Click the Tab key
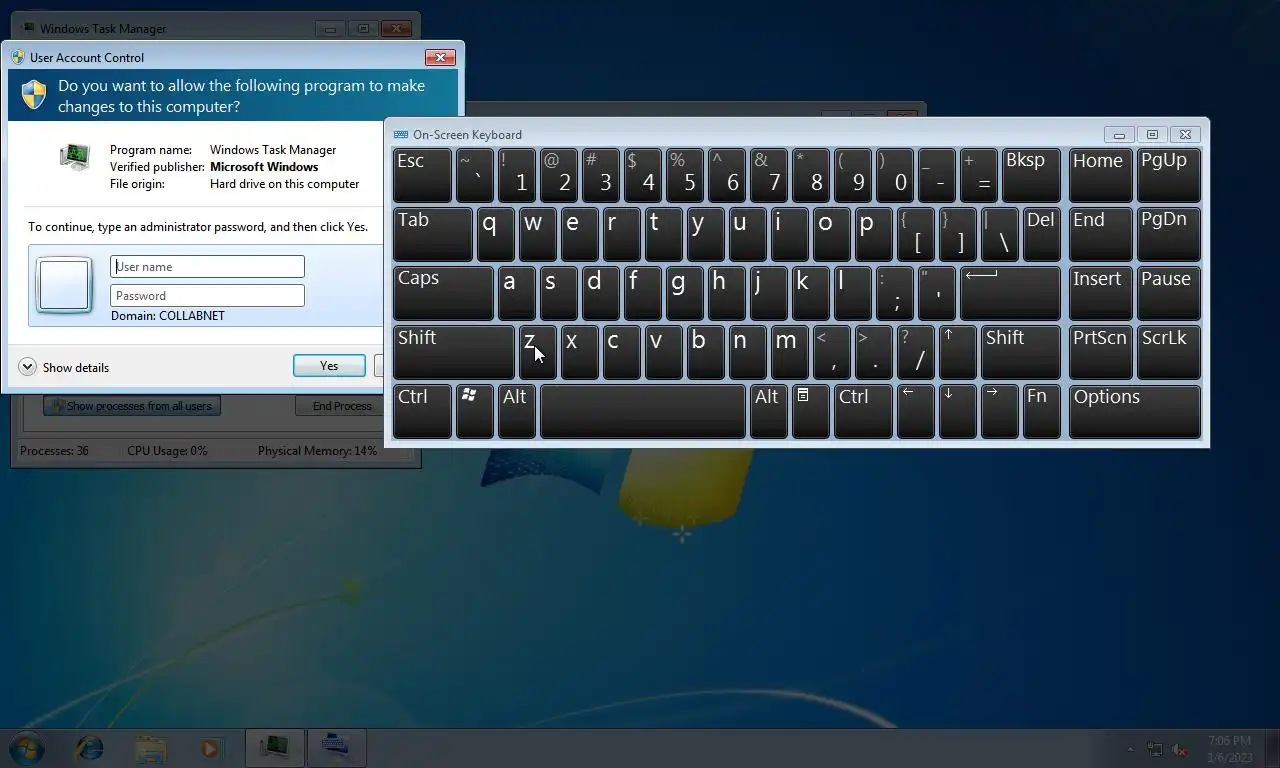Image resolution: width=1280 pixels, height=768 pixels. [432, 234]
